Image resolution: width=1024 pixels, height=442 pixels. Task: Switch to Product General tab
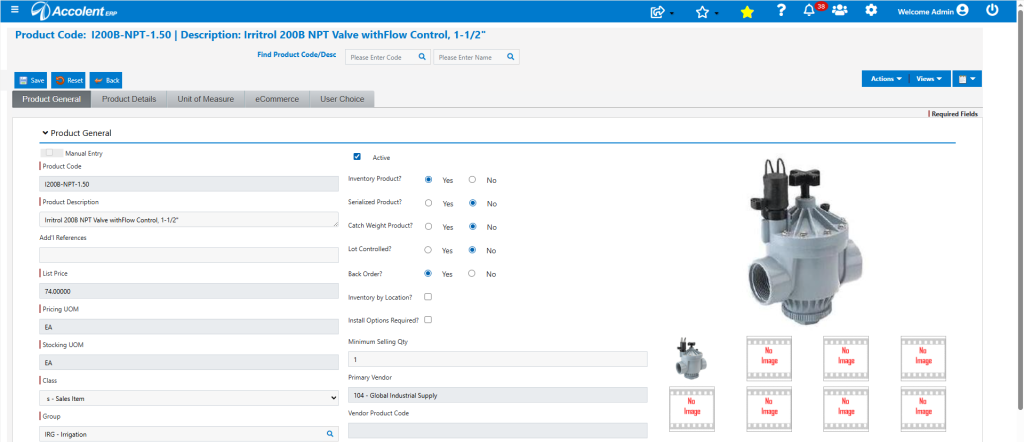point(52,99)
